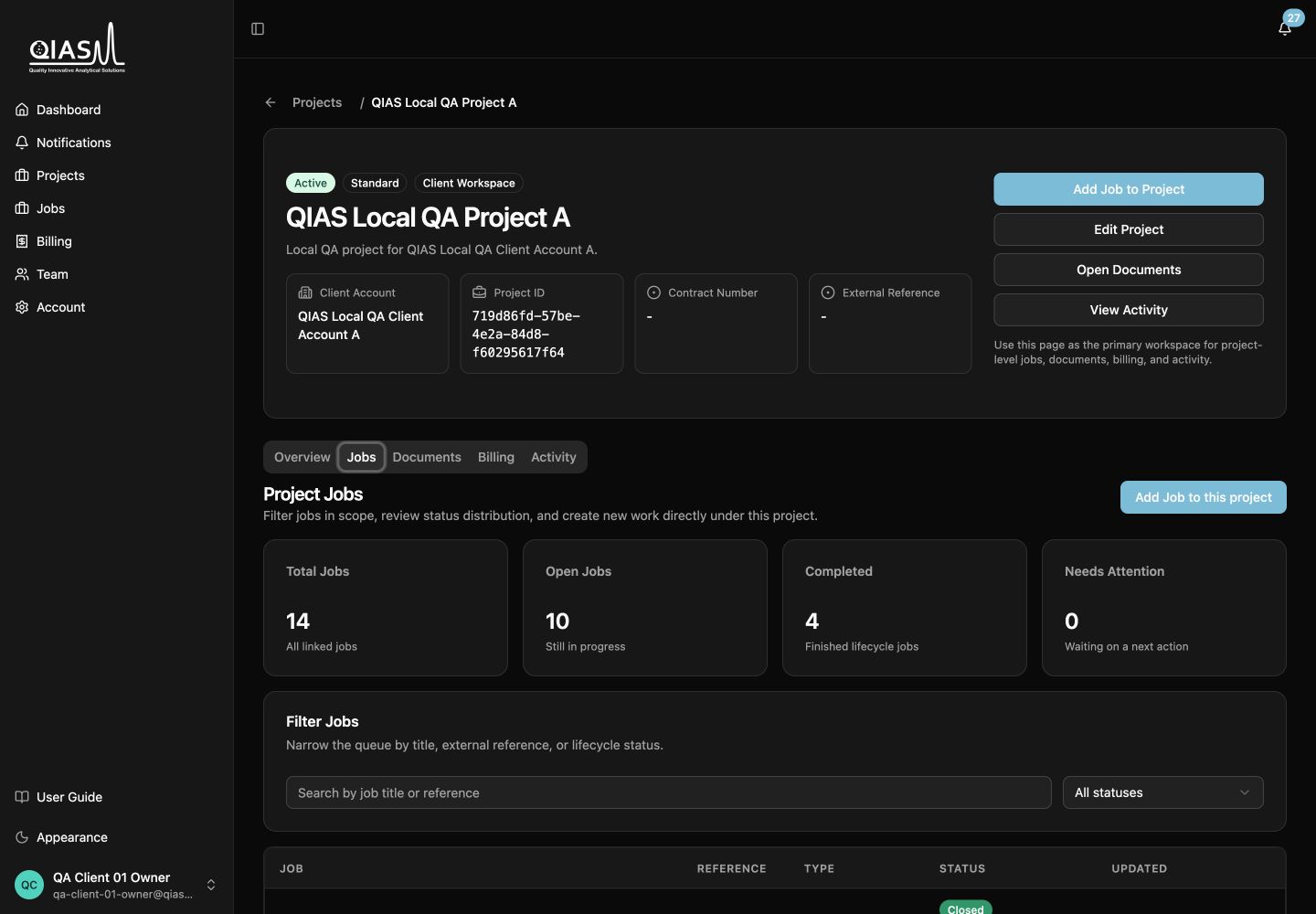Switch to the Documents tab
Screen dimensions: 1316x914
(x=427, y=457)
